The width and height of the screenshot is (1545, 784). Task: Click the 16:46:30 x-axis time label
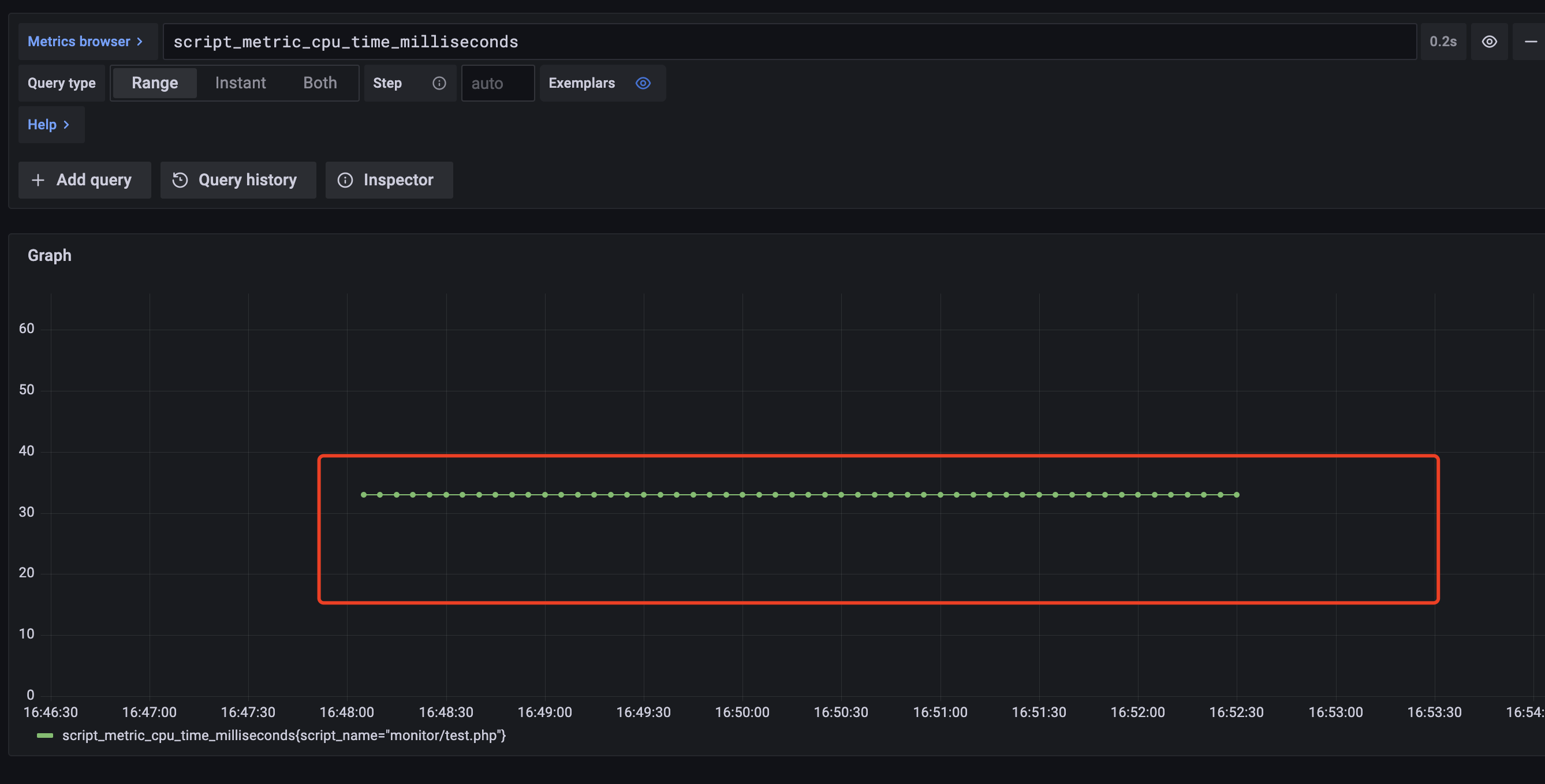coord(50,712)
